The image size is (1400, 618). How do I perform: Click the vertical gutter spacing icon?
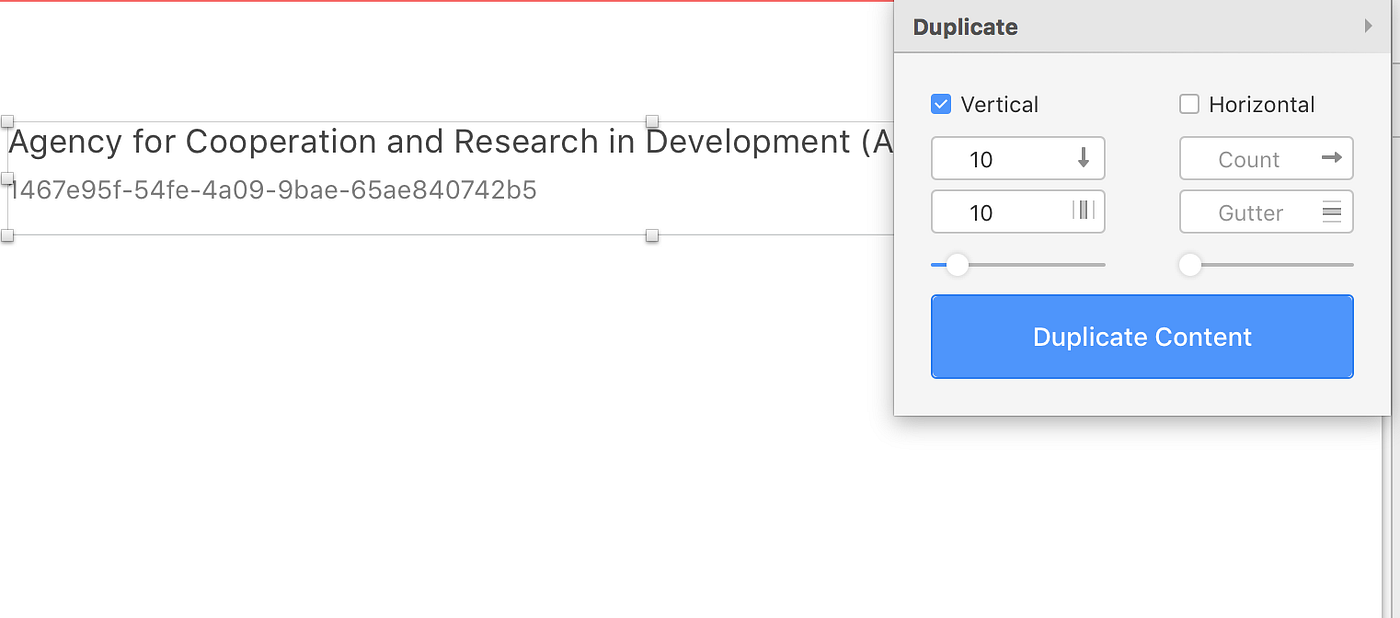pyautogui.click(x=1086, y=211)
